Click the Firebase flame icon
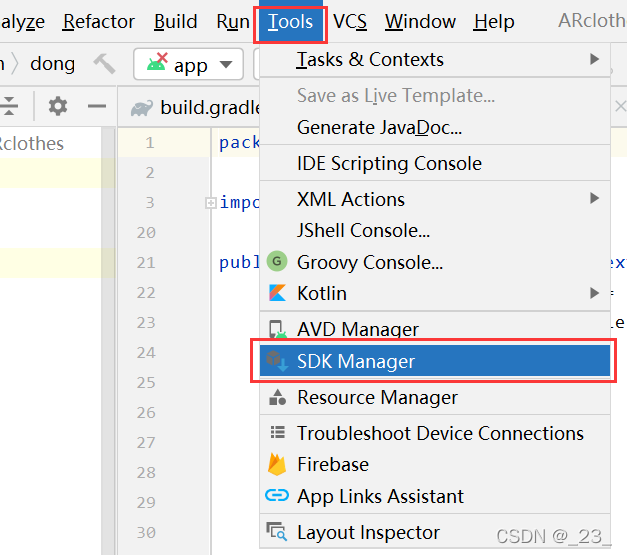627x555 pixels. tap(277, 464)
